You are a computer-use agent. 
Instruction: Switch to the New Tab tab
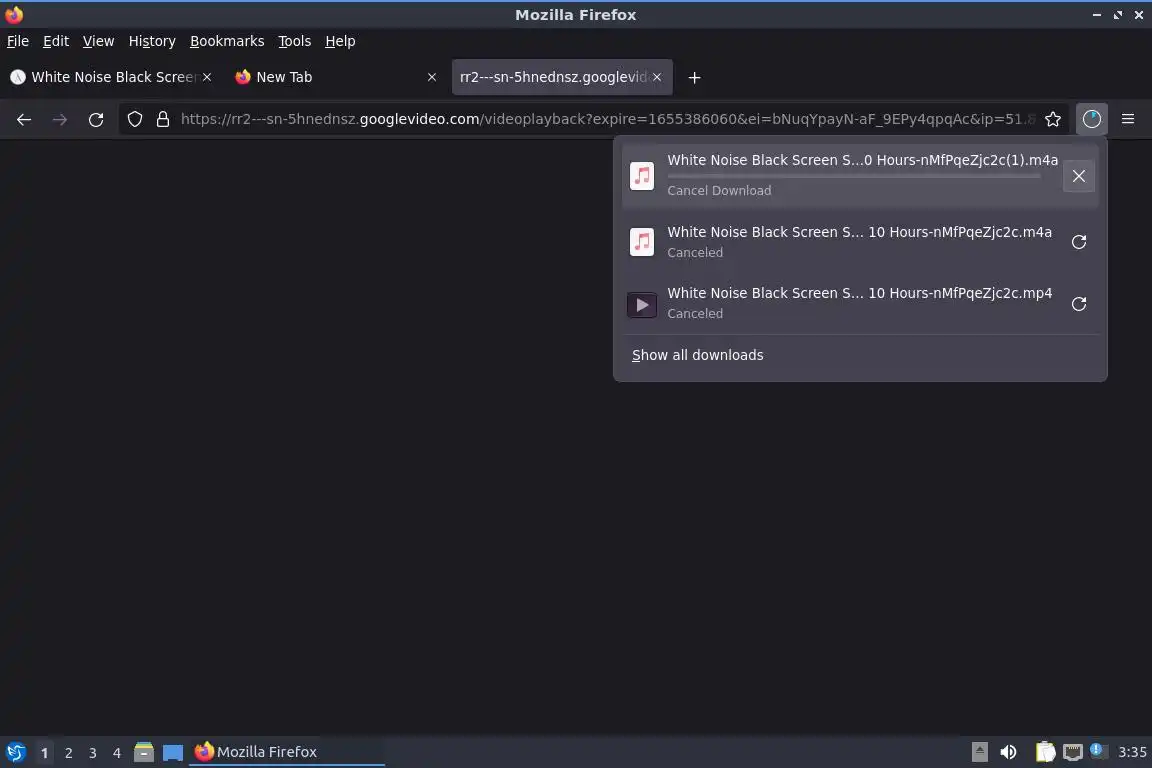pos(336,77)
